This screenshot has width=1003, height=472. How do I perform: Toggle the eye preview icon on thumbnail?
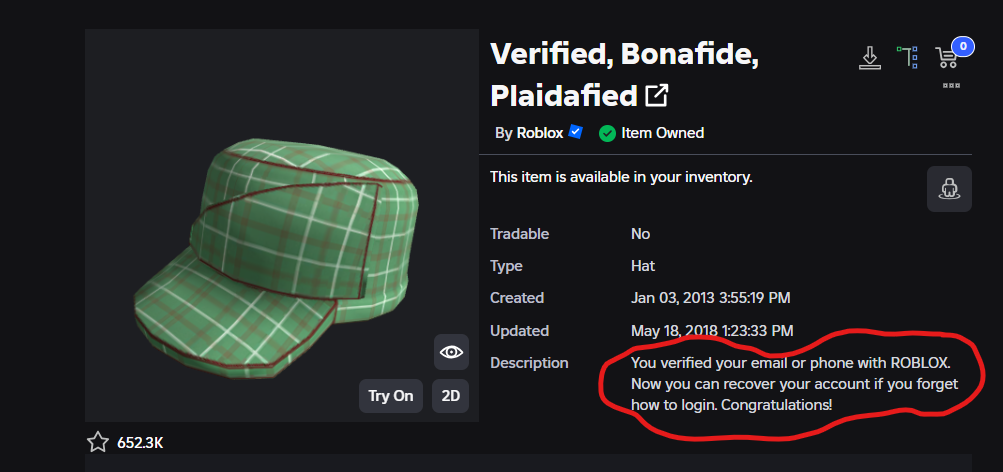451,352
